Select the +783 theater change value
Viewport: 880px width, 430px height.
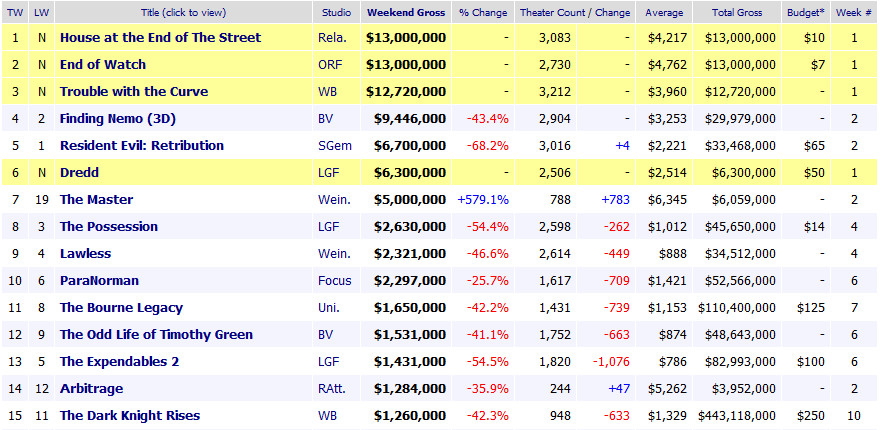pos(615,199)
